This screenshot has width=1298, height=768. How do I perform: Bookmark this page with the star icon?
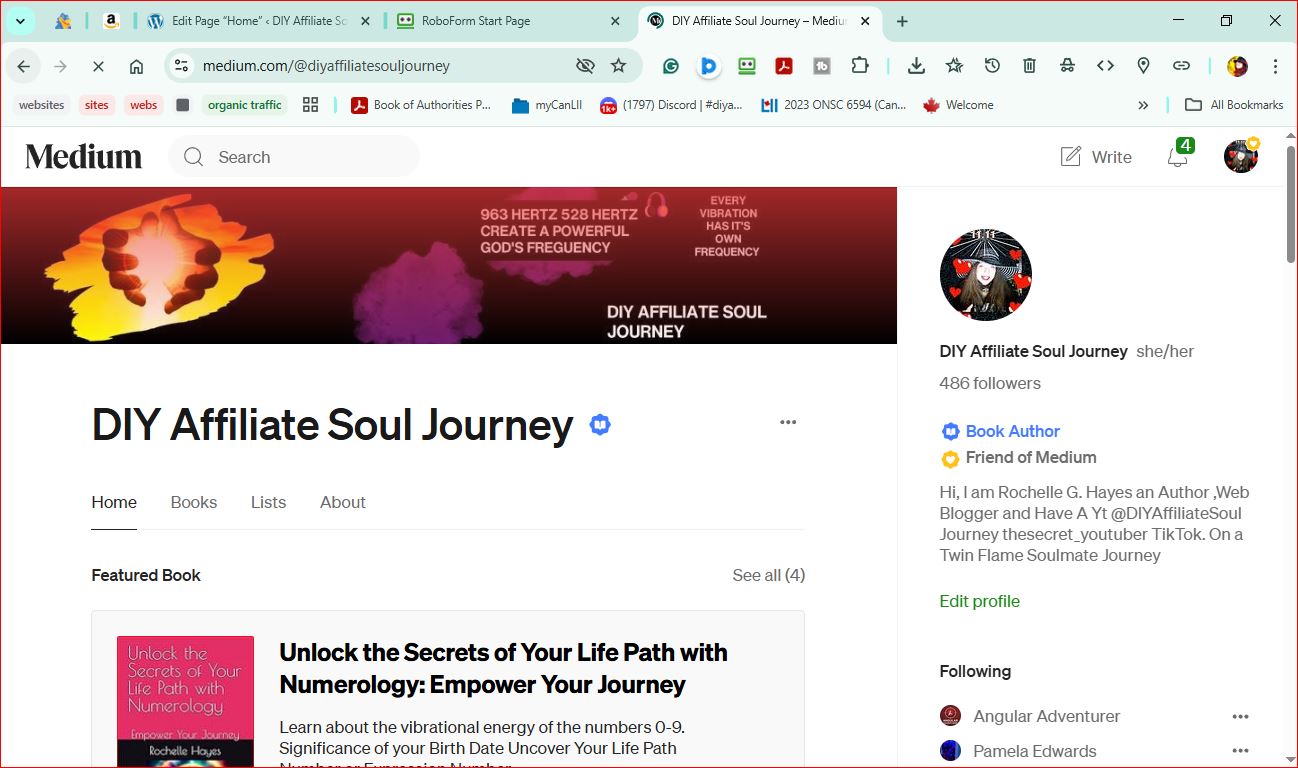[618, 66]
